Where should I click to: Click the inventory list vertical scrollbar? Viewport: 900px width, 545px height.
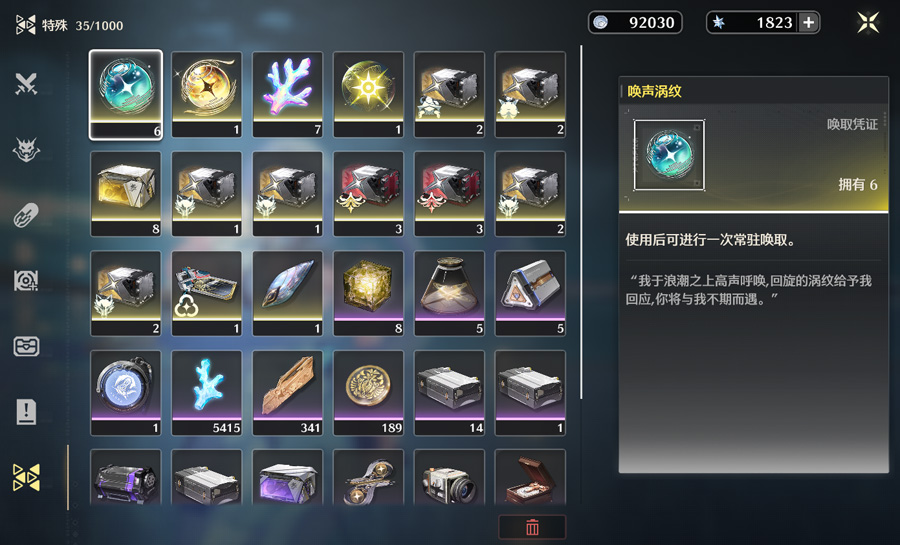coord(581,223)
